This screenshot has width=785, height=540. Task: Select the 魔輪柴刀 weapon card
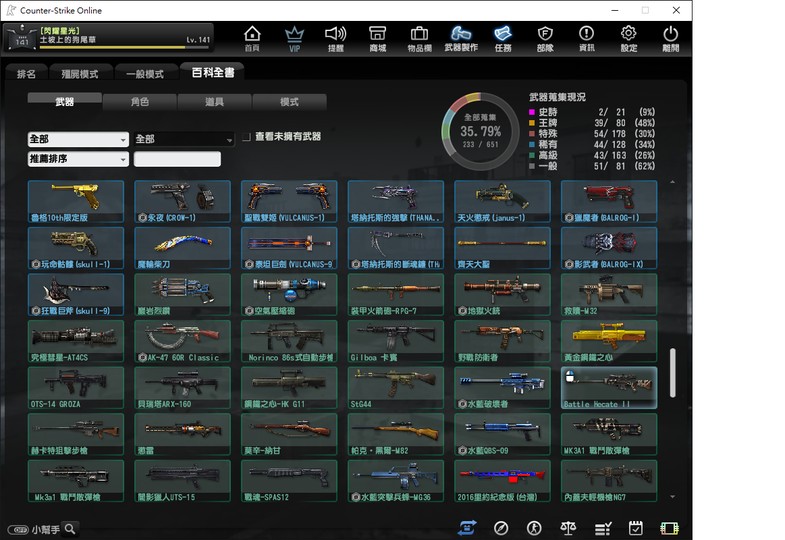point(182,248)
